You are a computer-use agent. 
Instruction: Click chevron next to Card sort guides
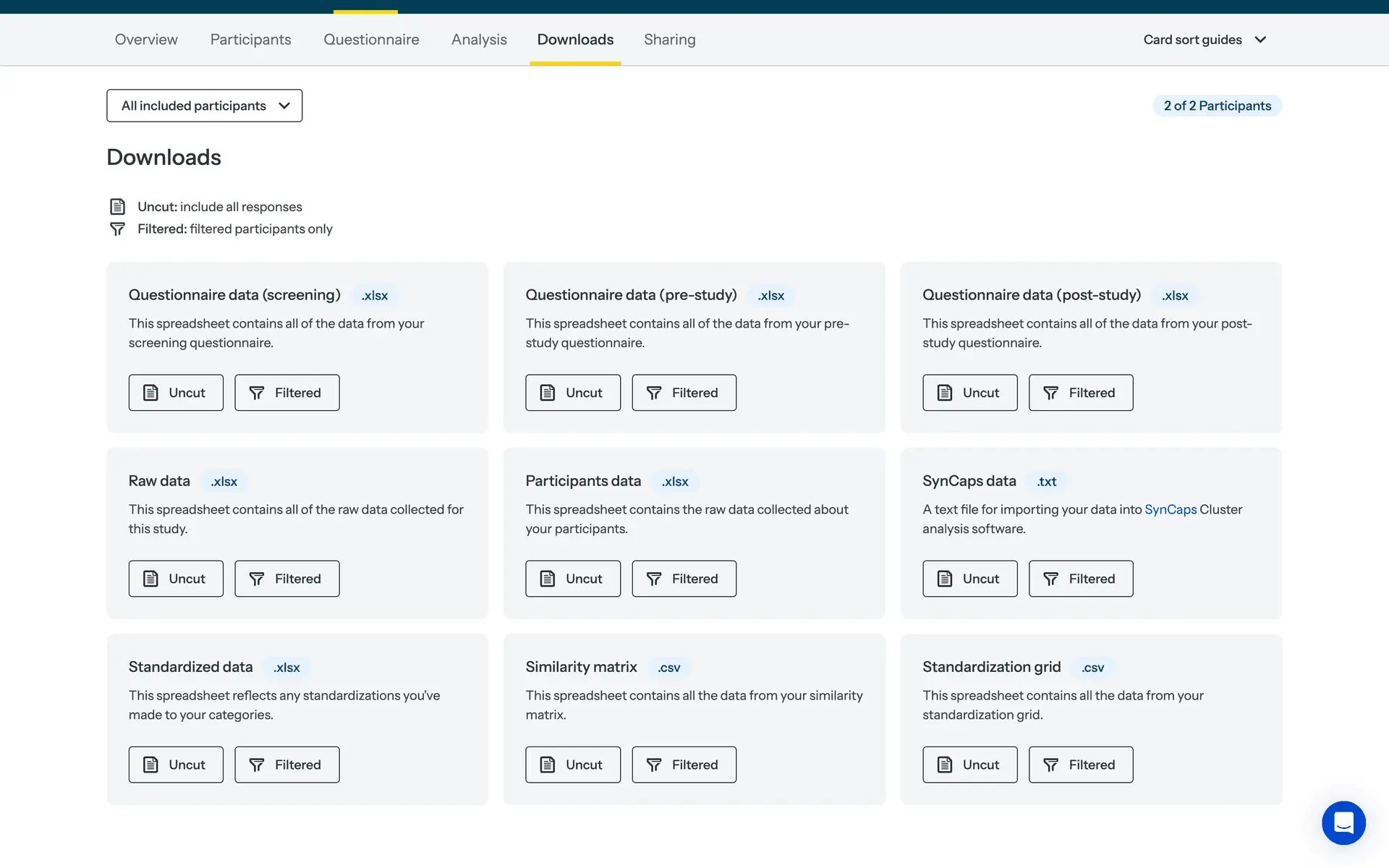pos(1260,40)
